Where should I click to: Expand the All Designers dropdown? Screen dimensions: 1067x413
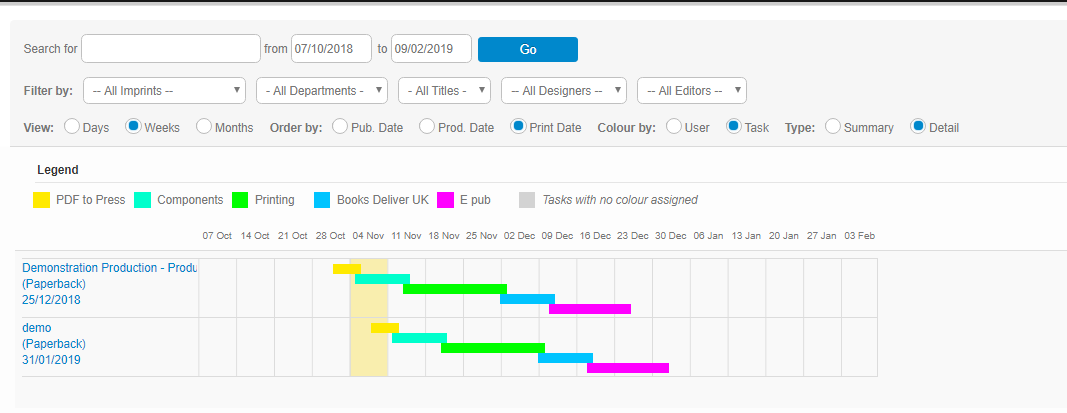(x=563, y=91)
